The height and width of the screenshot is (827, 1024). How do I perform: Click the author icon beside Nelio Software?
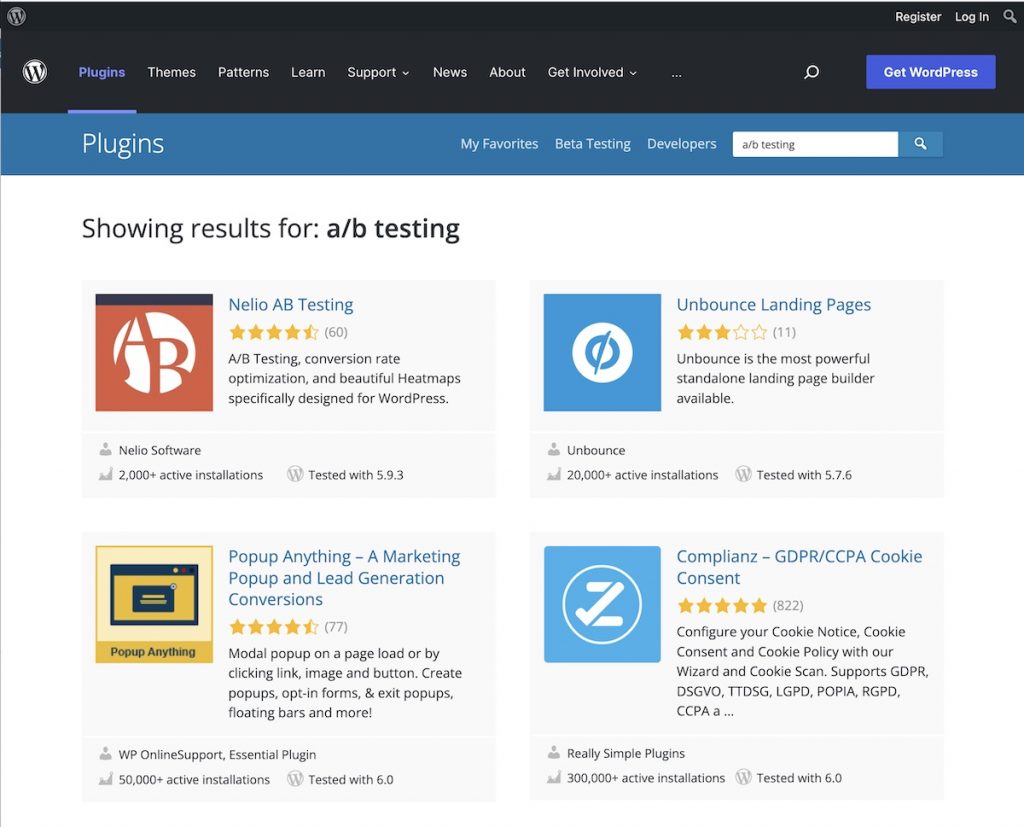tap(105, 449)
